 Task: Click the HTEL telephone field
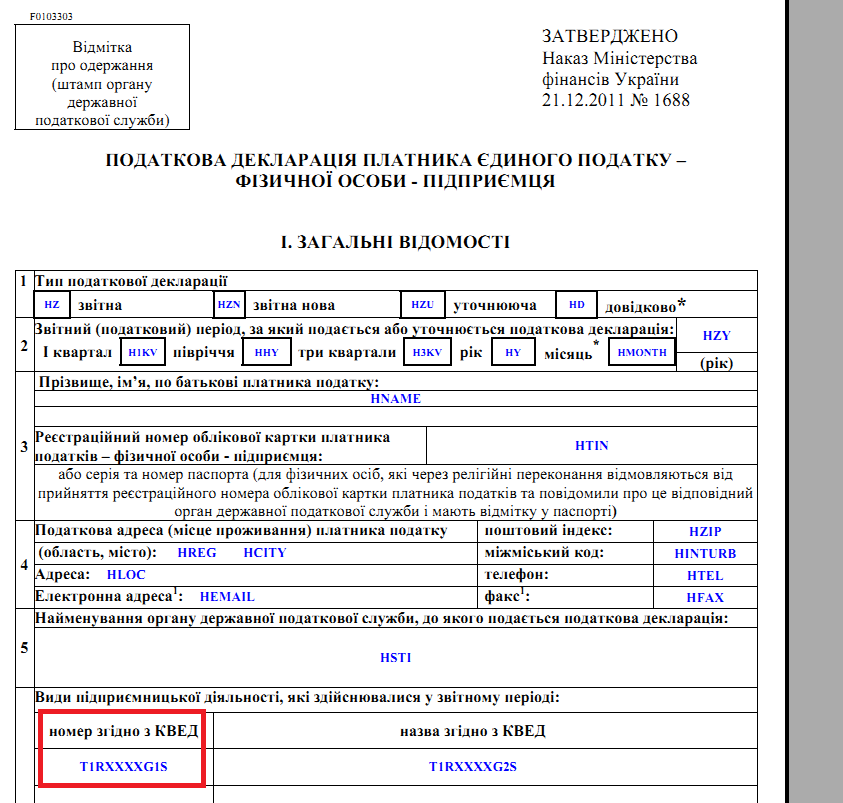705,576
